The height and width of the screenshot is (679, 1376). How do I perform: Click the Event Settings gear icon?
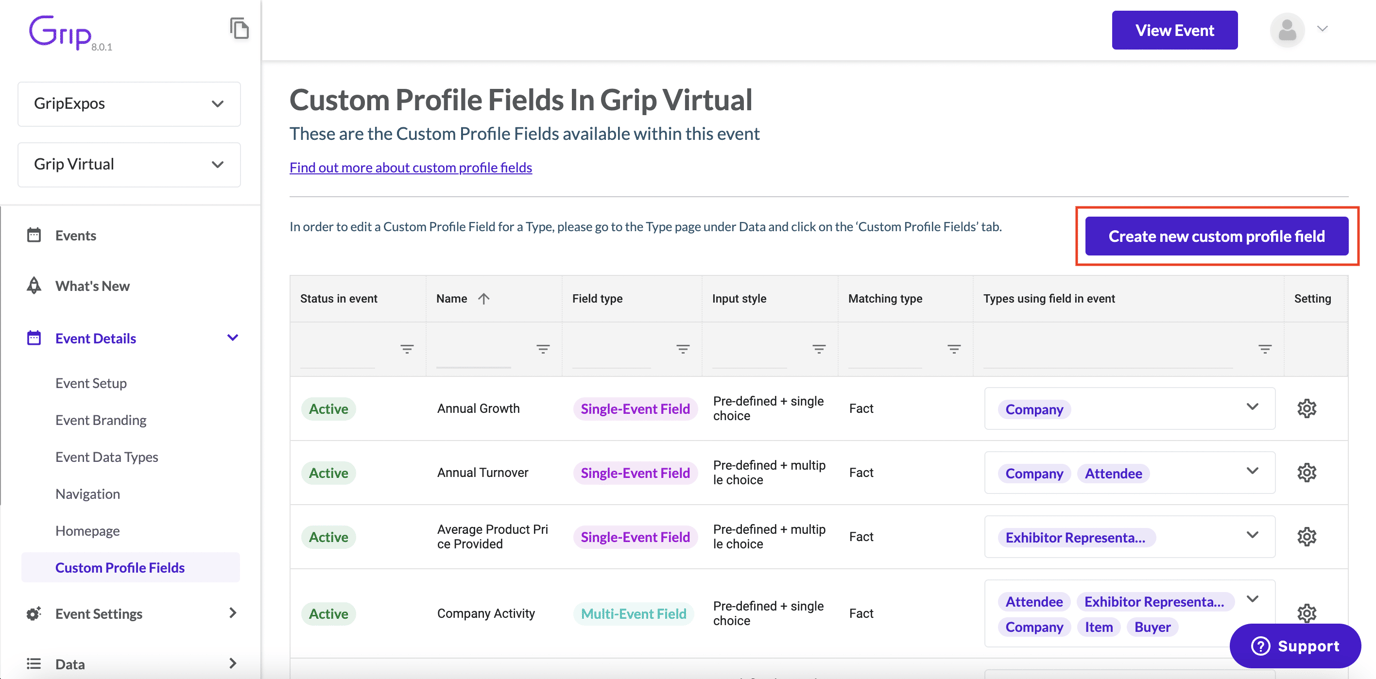coord(34,613)
